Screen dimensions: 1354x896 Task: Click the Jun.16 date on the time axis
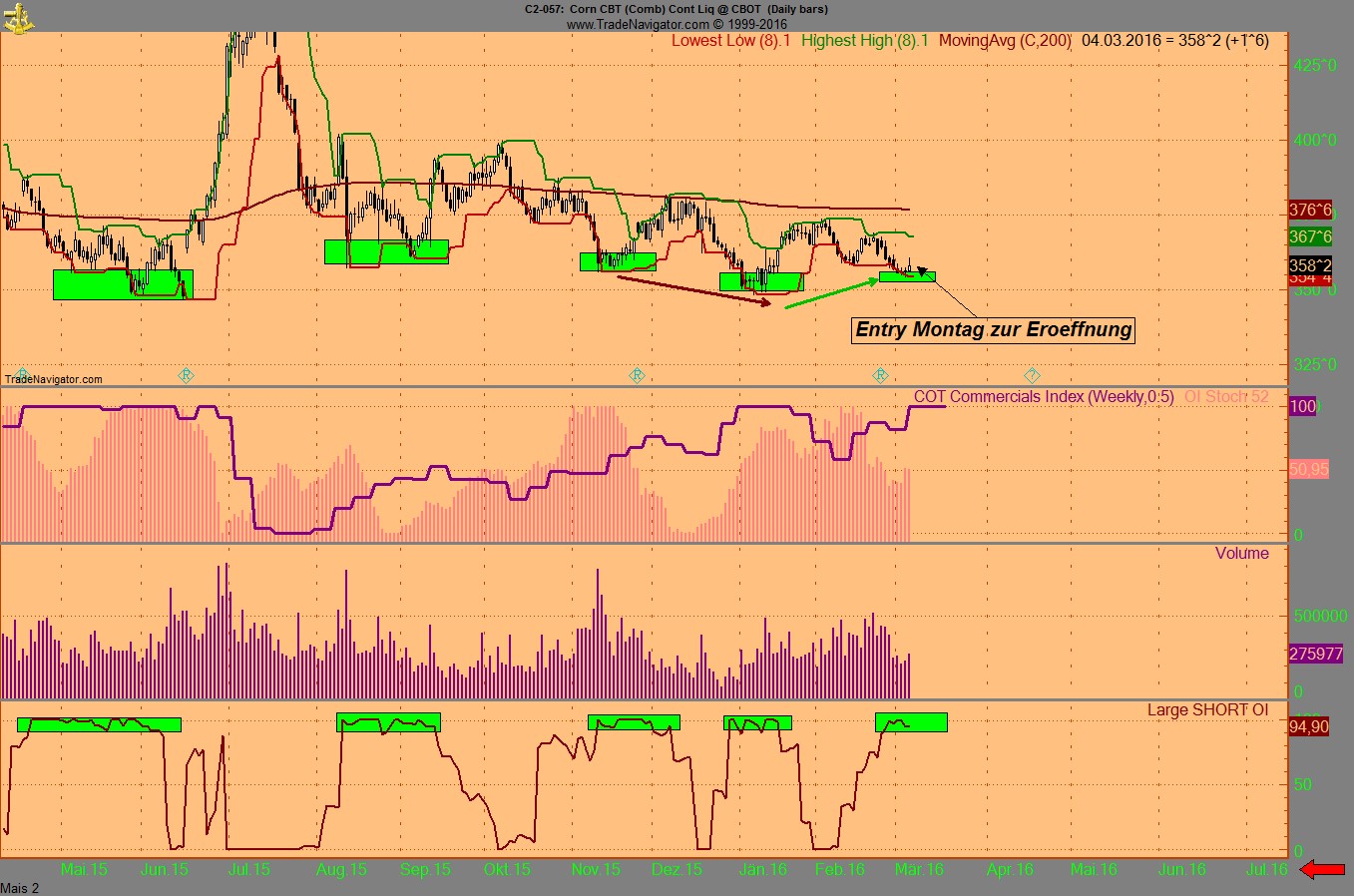pos(1182,869)
